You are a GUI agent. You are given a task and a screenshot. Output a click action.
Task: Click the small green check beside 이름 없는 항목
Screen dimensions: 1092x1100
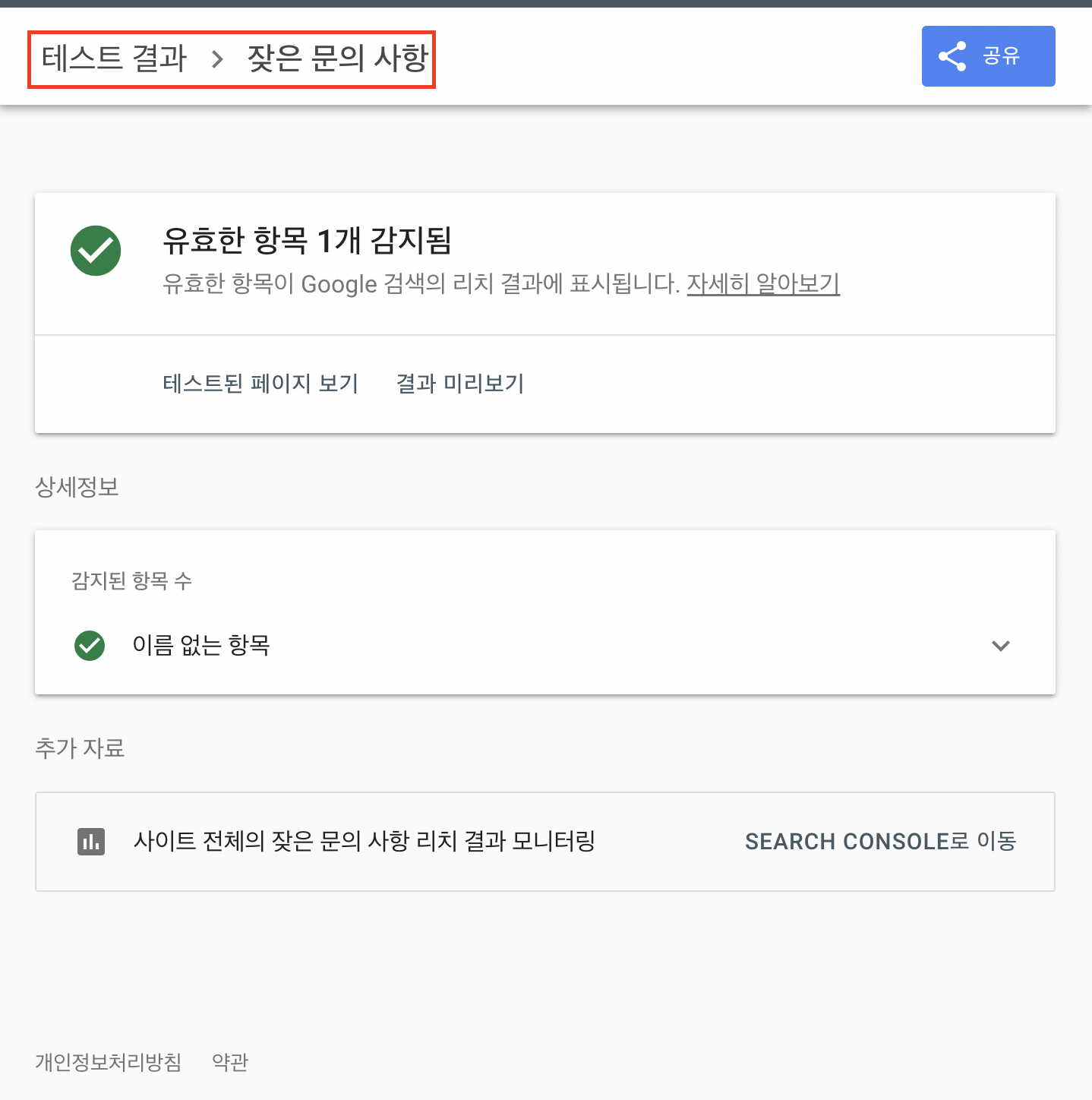(x=90, y=646)
